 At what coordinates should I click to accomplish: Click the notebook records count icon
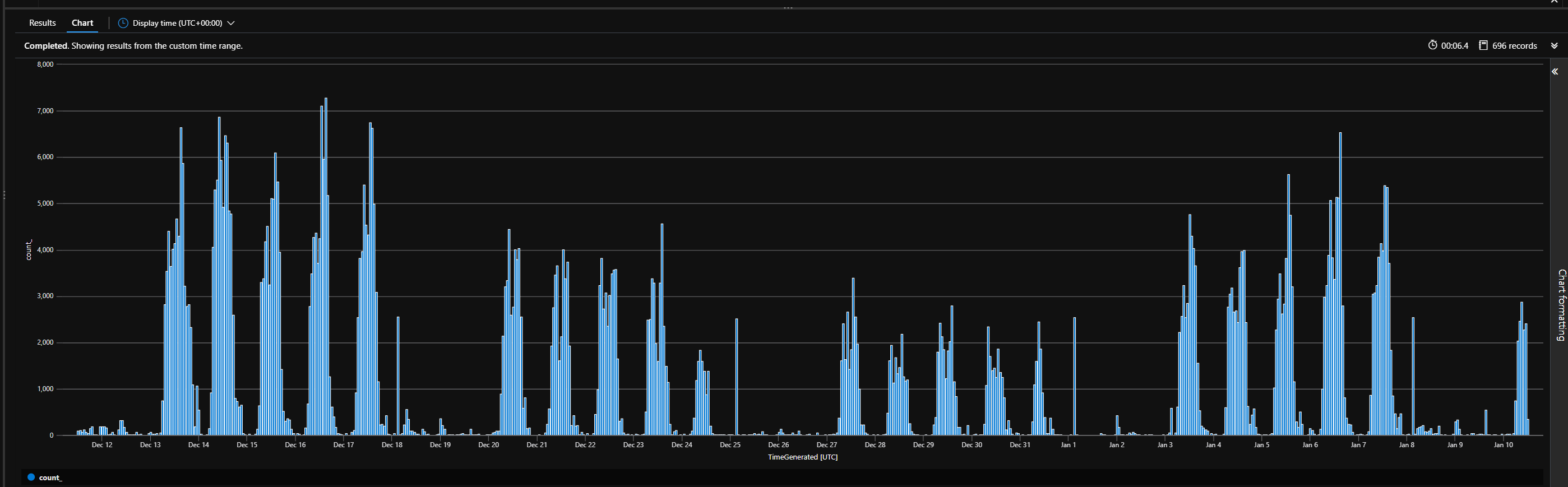[1483, 45]
